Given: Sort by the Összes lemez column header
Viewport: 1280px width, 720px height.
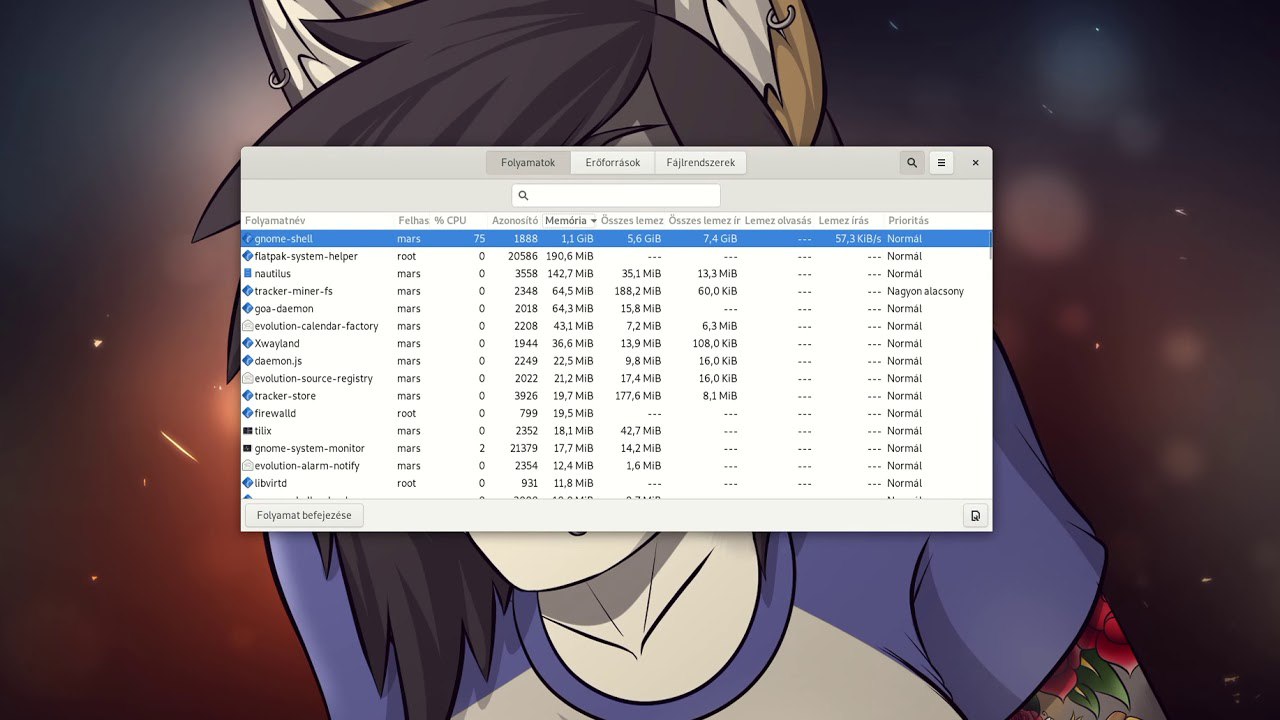Looking at the screenshot, I should click(x=632, y=220).
